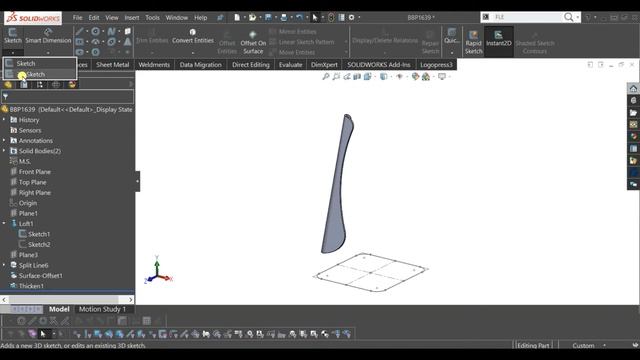Image resolution: width=640 pixels, height=360 pixels.
Task: Select the Smart Dimension tool
Action: (x=48, y=36)
